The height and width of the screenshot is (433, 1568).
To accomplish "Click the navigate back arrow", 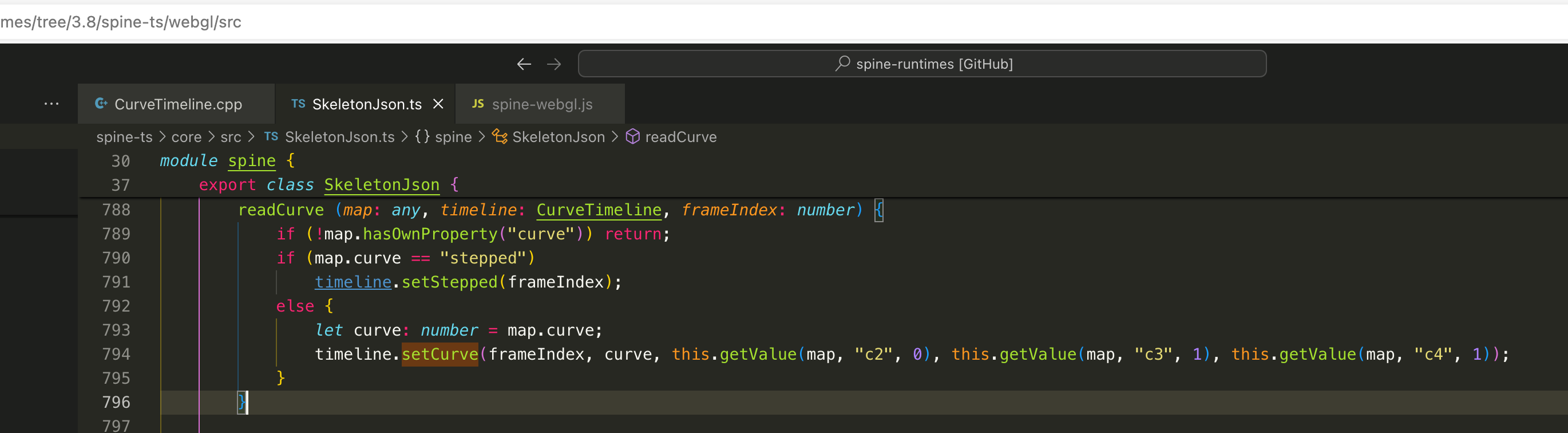I will [x=524, y=64].
